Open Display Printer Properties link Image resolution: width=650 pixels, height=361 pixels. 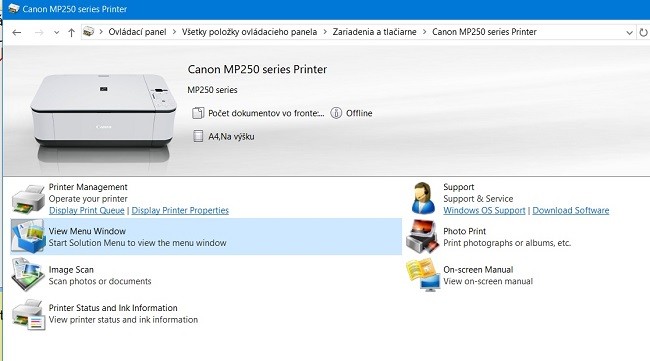180,211
